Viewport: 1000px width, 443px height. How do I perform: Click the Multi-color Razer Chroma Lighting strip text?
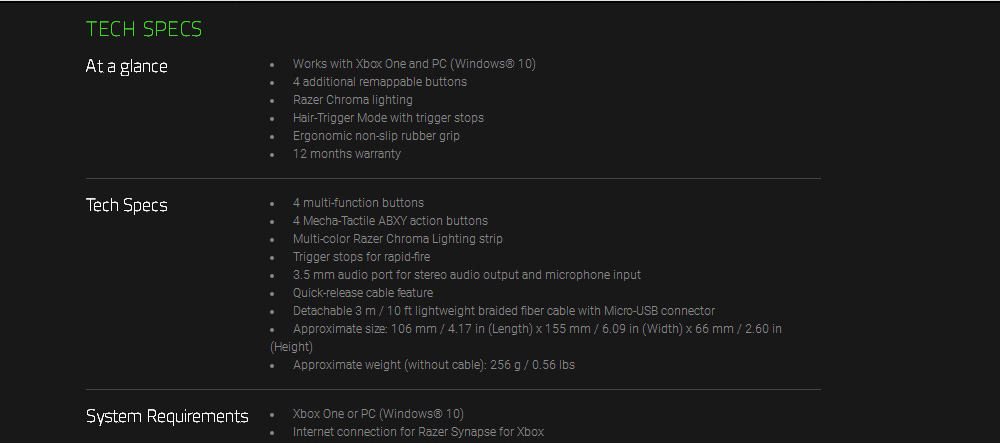click(x=398, y=239)
